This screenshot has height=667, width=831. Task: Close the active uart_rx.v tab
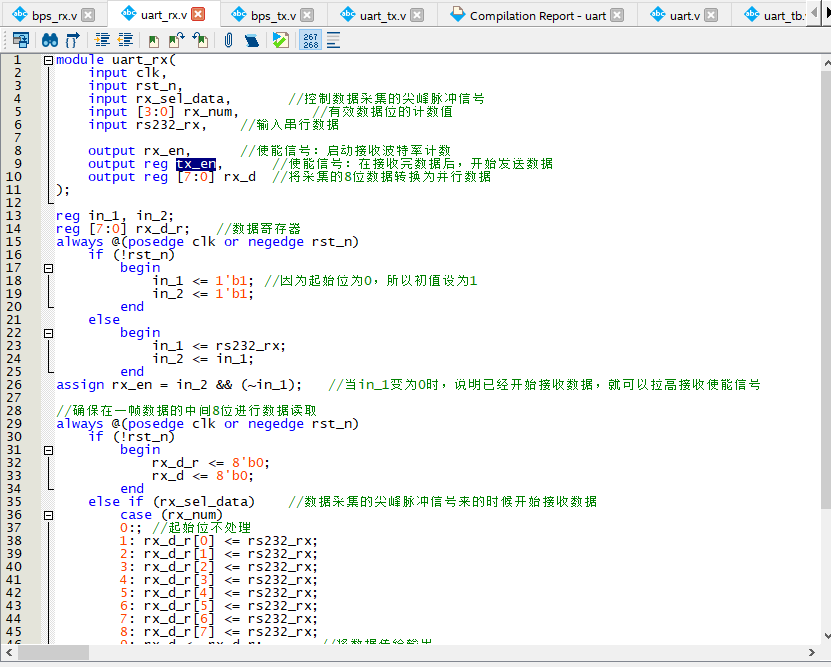coord(198,14)
